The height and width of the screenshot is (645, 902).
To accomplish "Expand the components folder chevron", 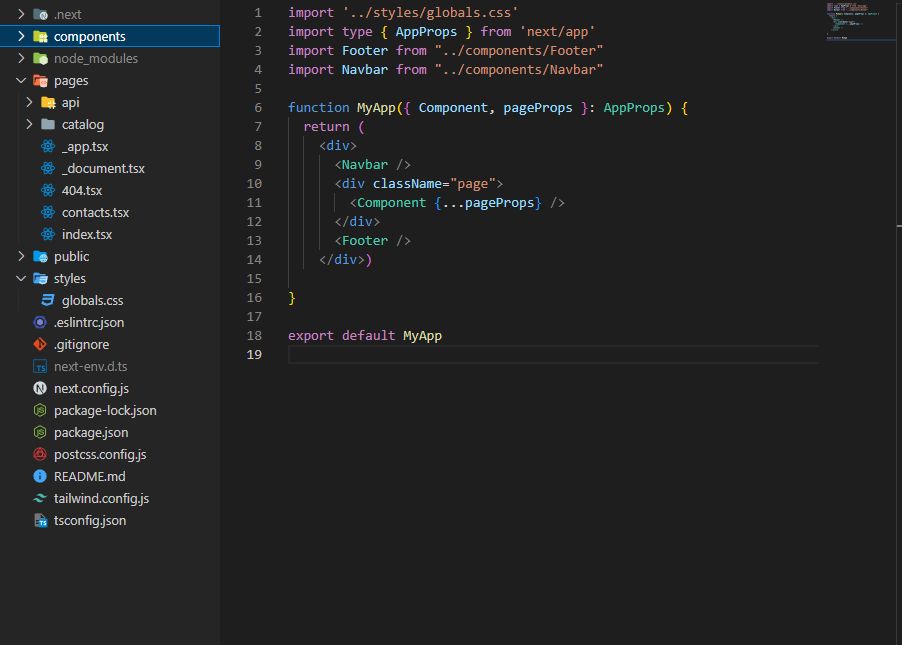I will [21, 36].
